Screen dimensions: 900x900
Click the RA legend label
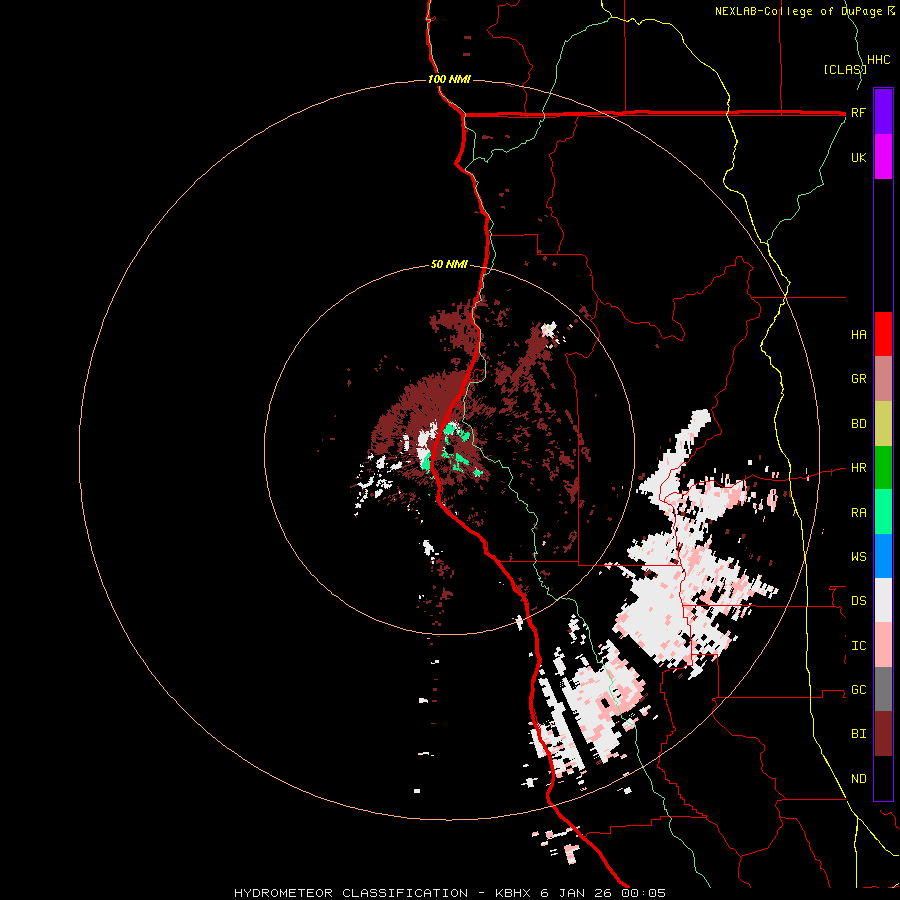[x=858, y=513]
